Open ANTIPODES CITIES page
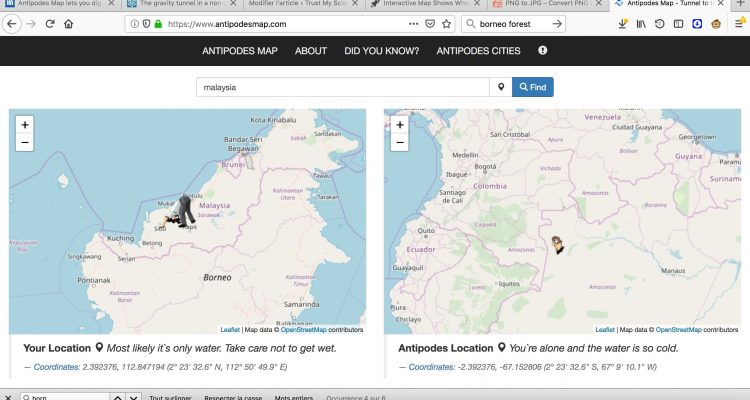The height and width of the screenshot is (400, 750). click(x=478, y=51)
